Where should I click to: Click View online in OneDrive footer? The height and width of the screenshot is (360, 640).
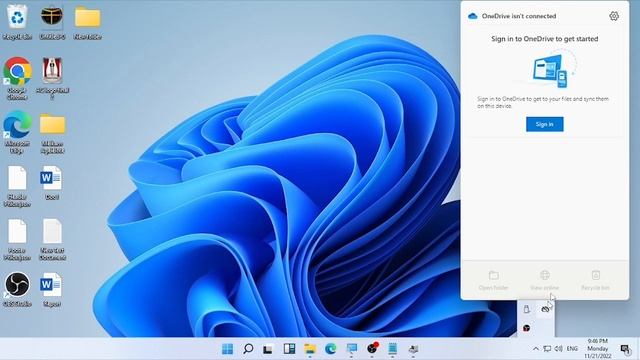click(x=544, y=280)
